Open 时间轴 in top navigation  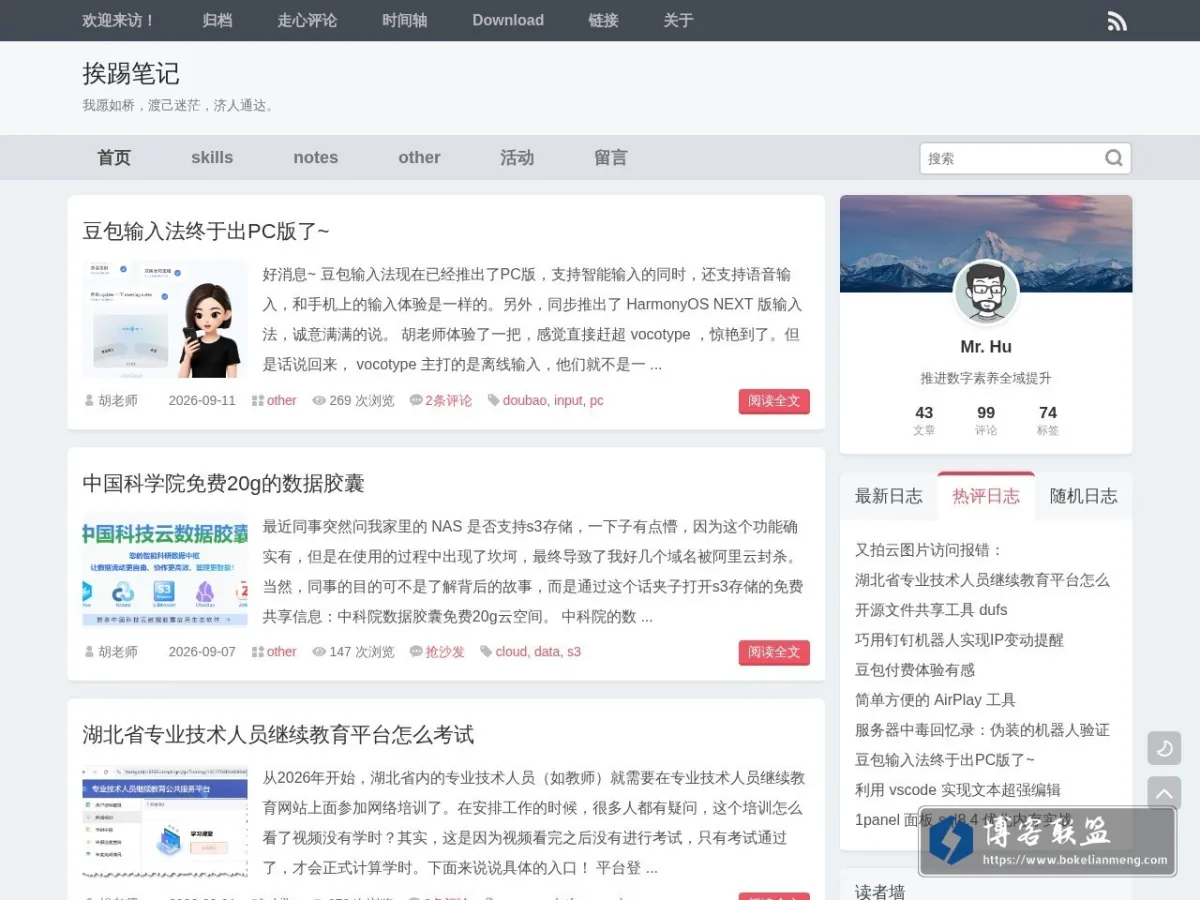[404, 20]
